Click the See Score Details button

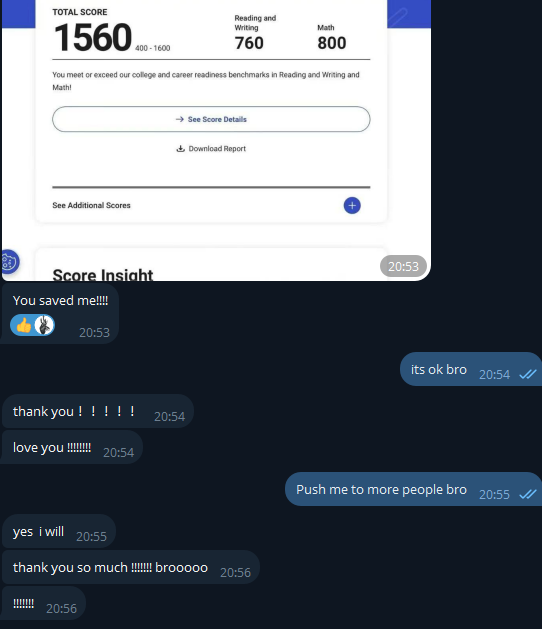(211, 119)
